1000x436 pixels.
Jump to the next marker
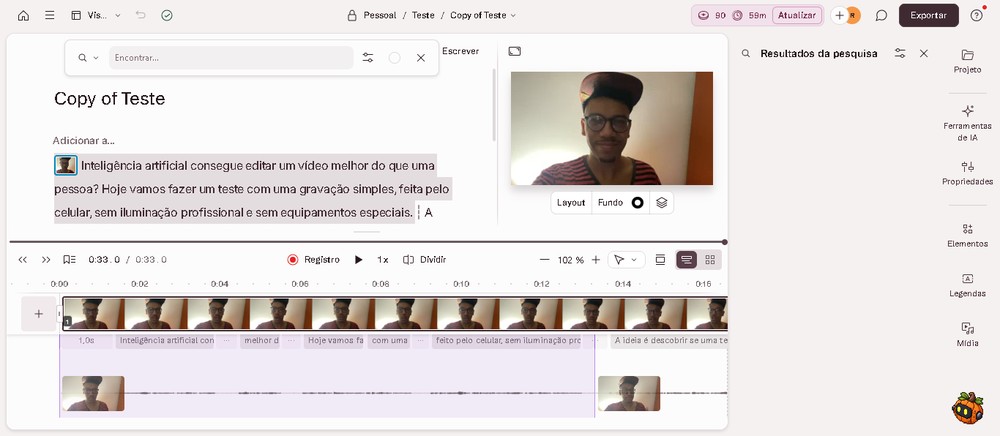pyautogui.click(x=46, y=259)
